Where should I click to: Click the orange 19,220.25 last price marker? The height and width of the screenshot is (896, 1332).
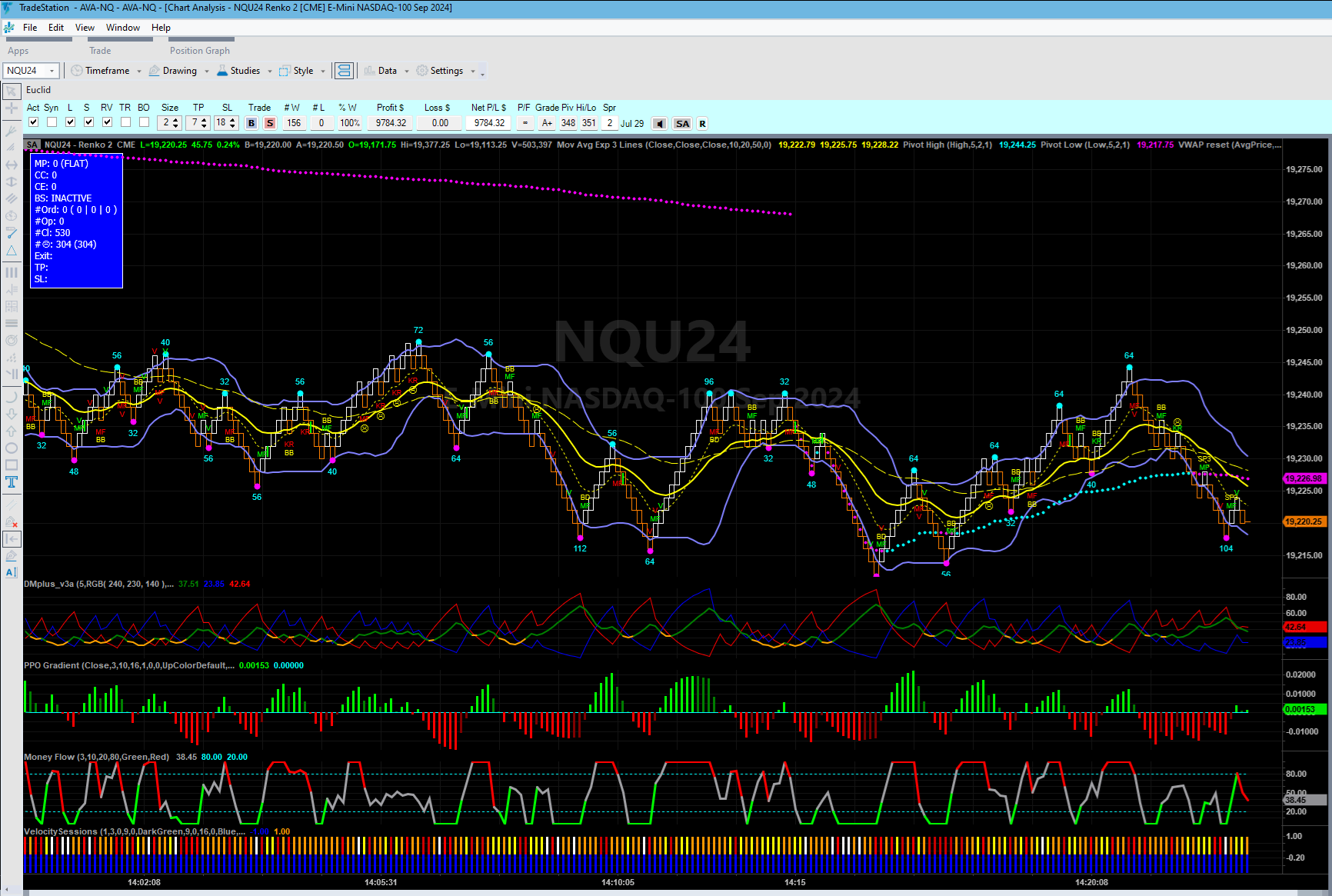pos(1304,521)
